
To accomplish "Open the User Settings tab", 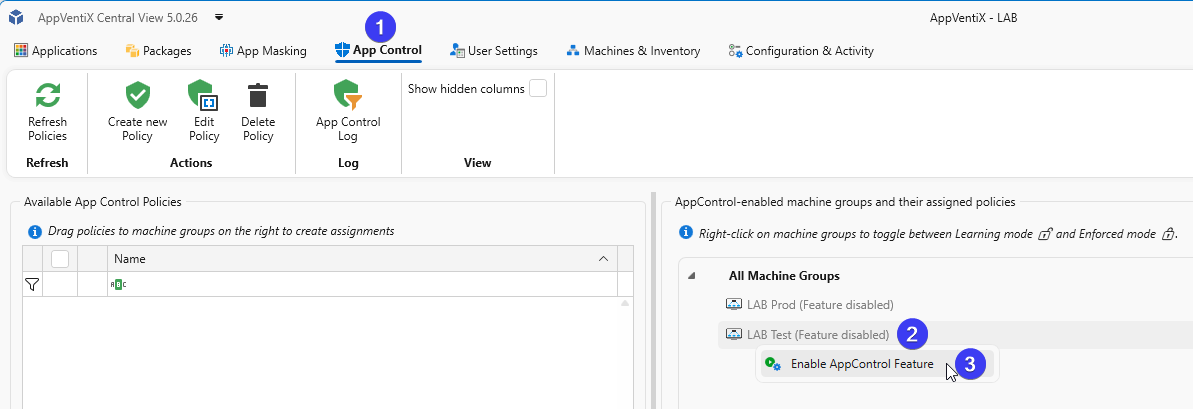I will click(494, 51).
